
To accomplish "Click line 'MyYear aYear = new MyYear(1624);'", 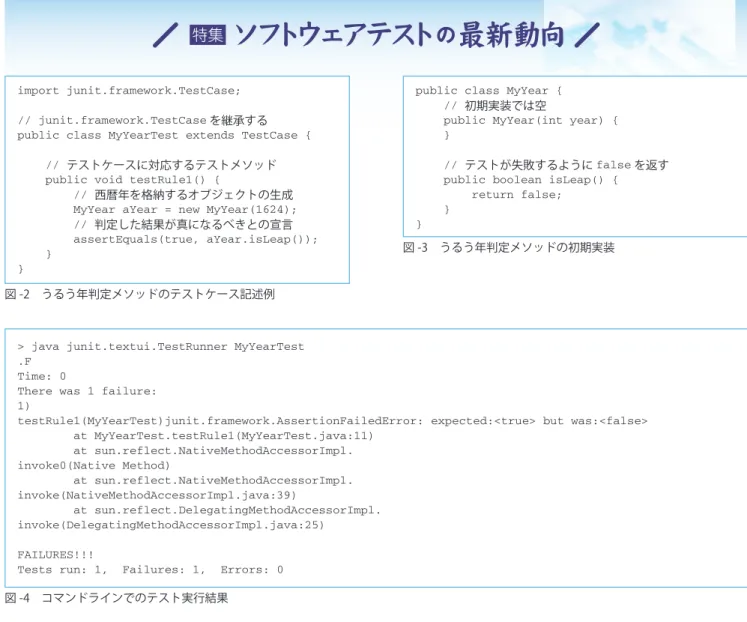I will [x=185, y=210].
